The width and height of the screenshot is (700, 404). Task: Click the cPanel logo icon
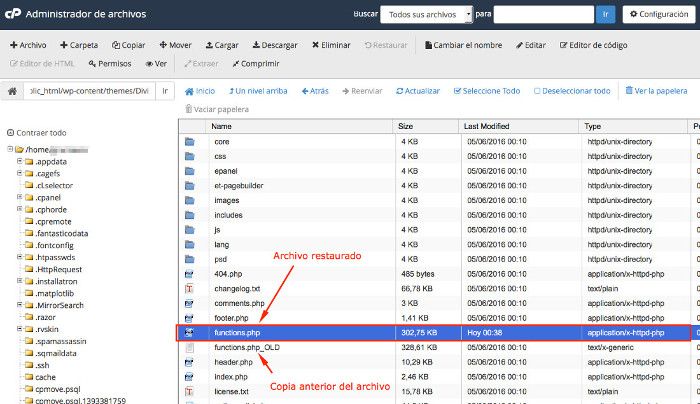[12, 14]
